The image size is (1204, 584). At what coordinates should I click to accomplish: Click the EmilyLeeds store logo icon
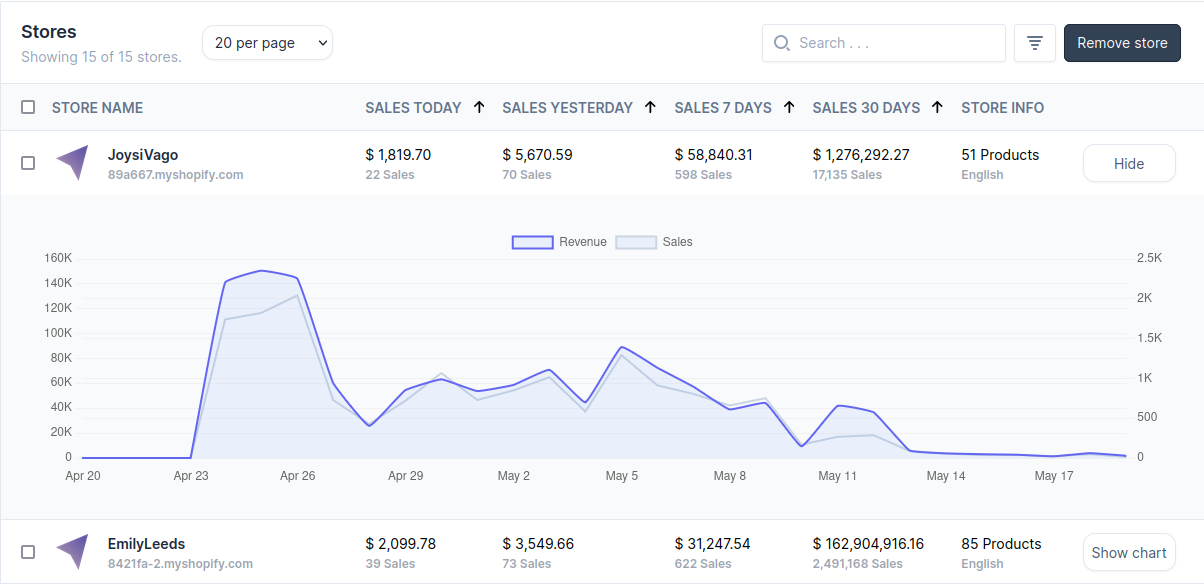[x=71, y=552]
